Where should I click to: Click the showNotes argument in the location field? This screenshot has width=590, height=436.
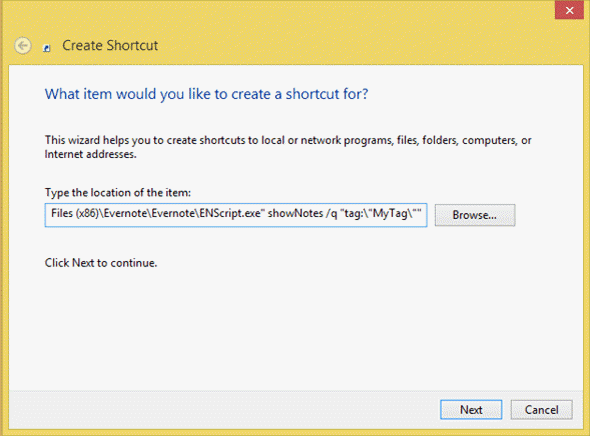coord(295,214)
